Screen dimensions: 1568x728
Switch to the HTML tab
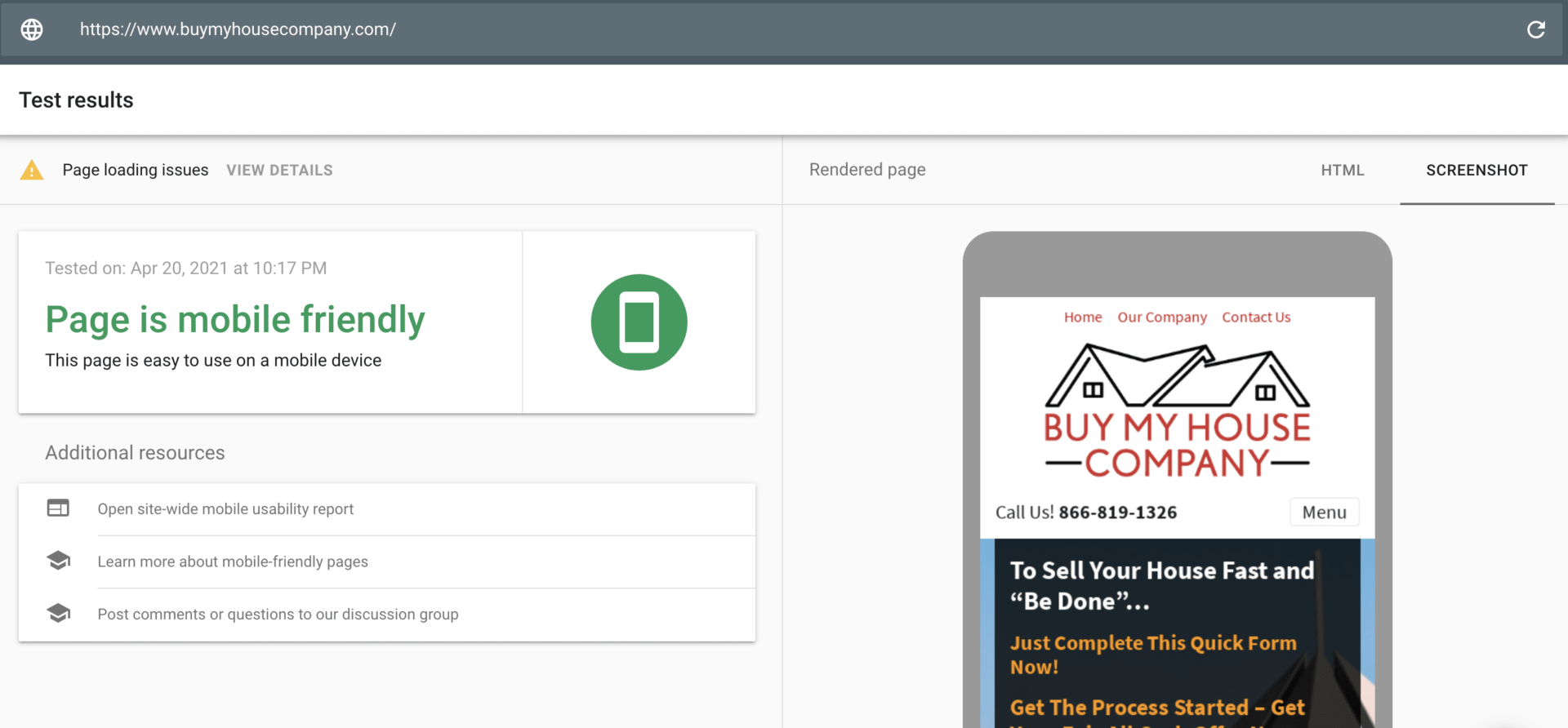click(1343, 170)
